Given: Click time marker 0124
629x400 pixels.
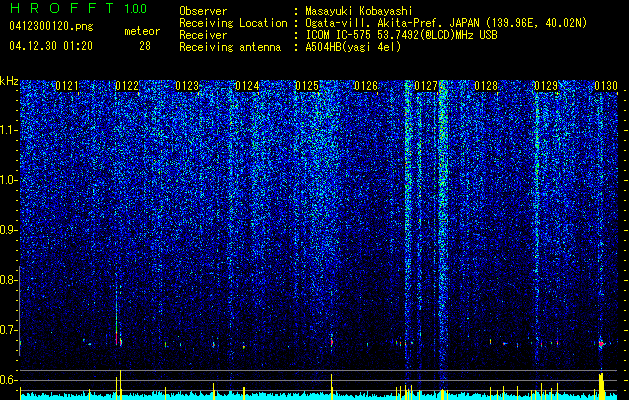Looking at the screenshot, I should [x=247, y=85].
